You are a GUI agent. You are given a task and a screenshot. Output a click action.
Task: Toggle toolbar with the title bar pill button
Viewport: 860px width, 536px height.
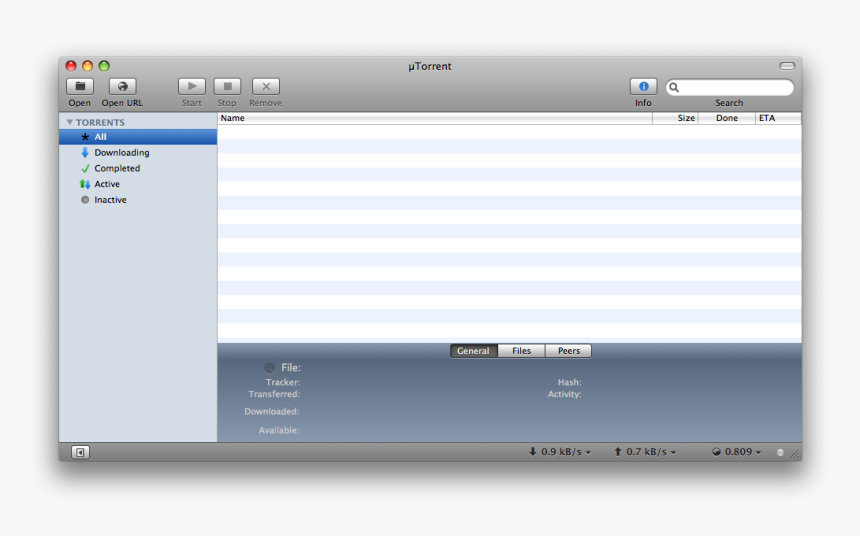pos(787,66)
